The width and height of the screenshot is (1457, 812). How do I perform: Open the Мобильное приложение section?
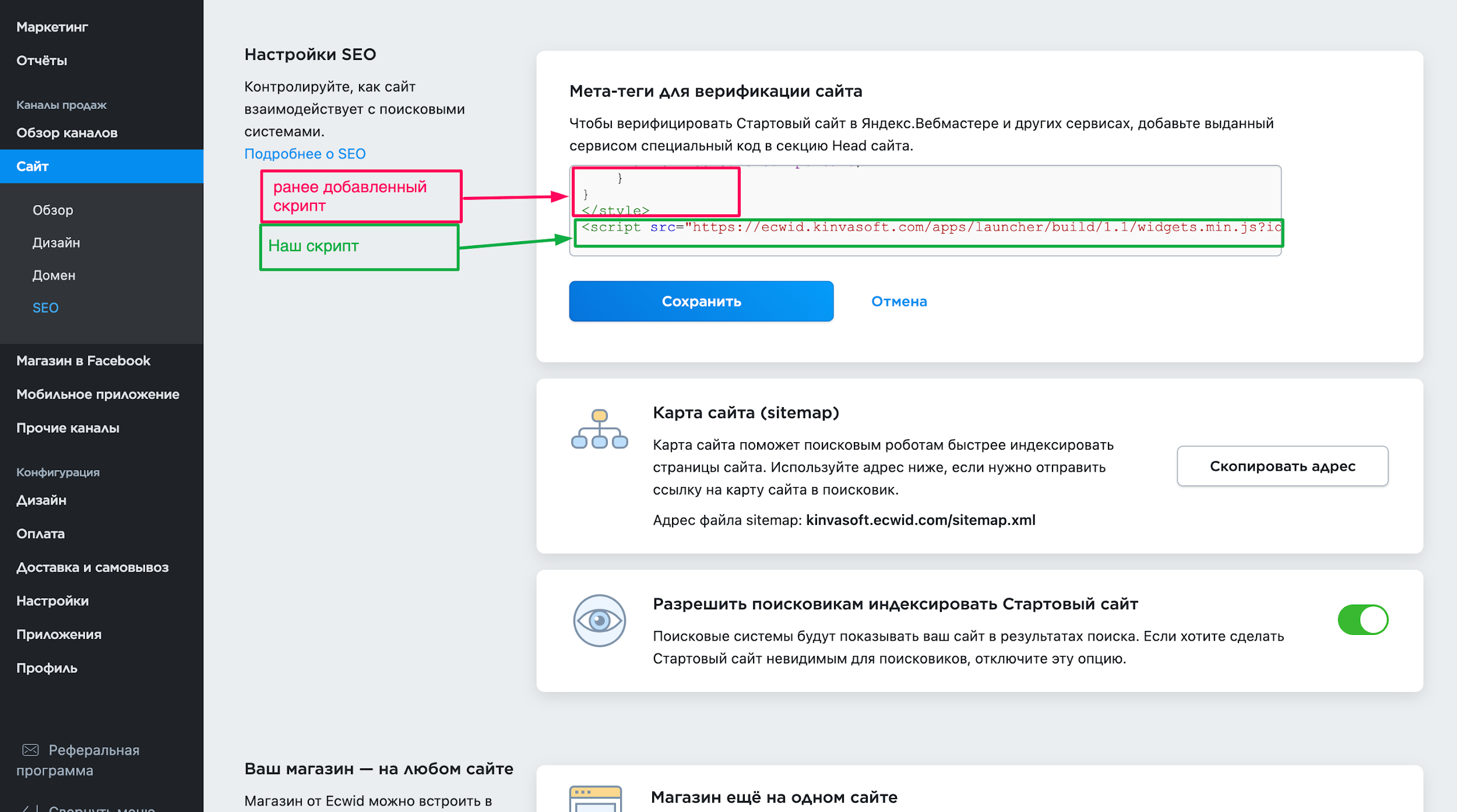(98, 394)
